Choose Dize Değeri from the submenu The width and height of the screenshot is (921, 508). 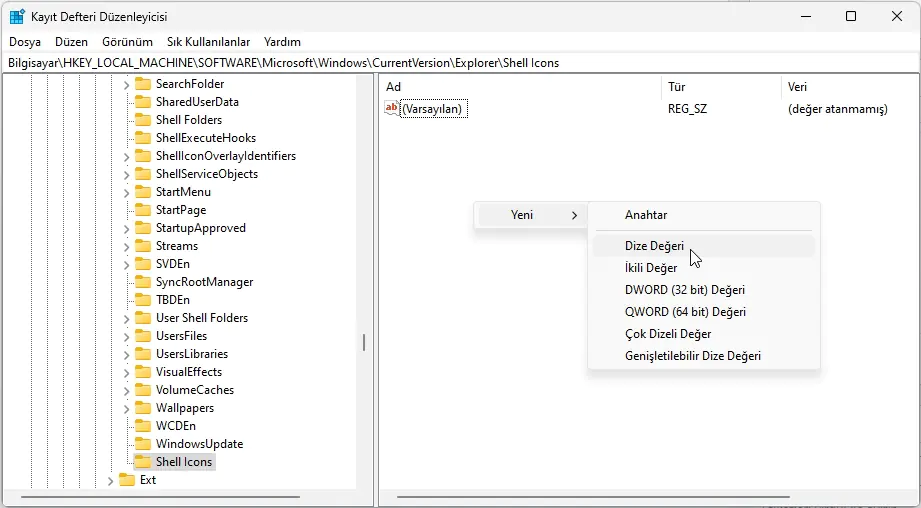(654, 246)
